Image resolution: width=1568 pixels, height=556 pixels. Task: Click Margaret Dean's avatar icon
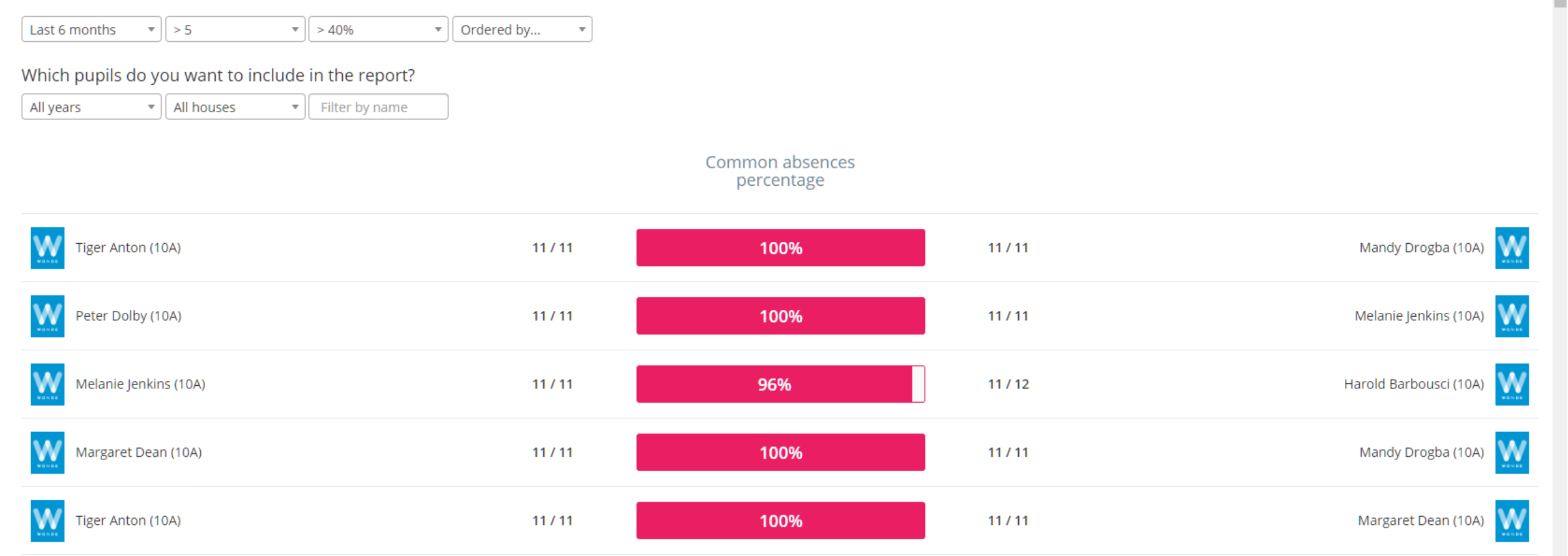coord(48,453)
